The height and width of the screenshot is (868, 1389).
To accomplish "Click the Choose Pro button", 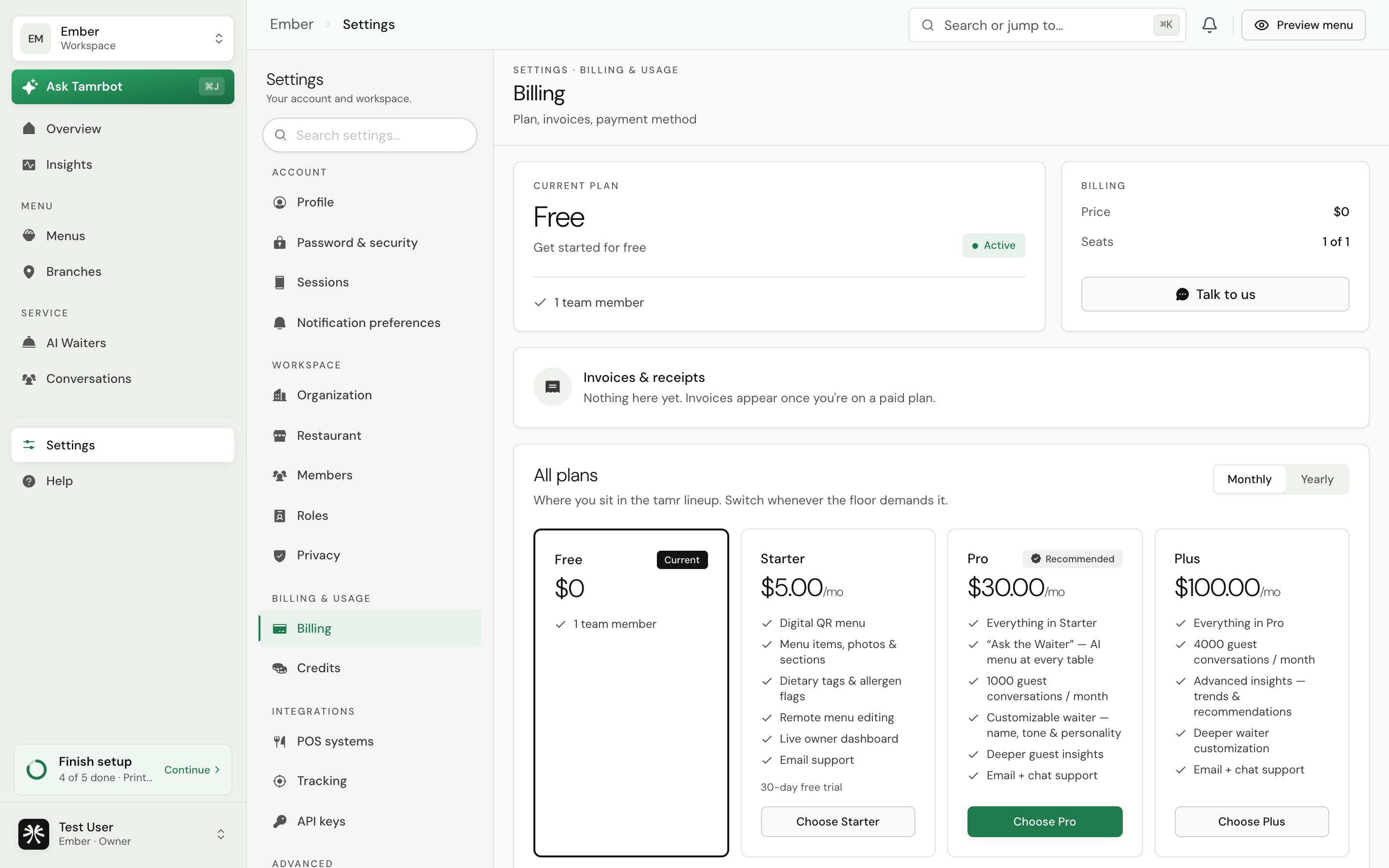I will point(1045,822).
